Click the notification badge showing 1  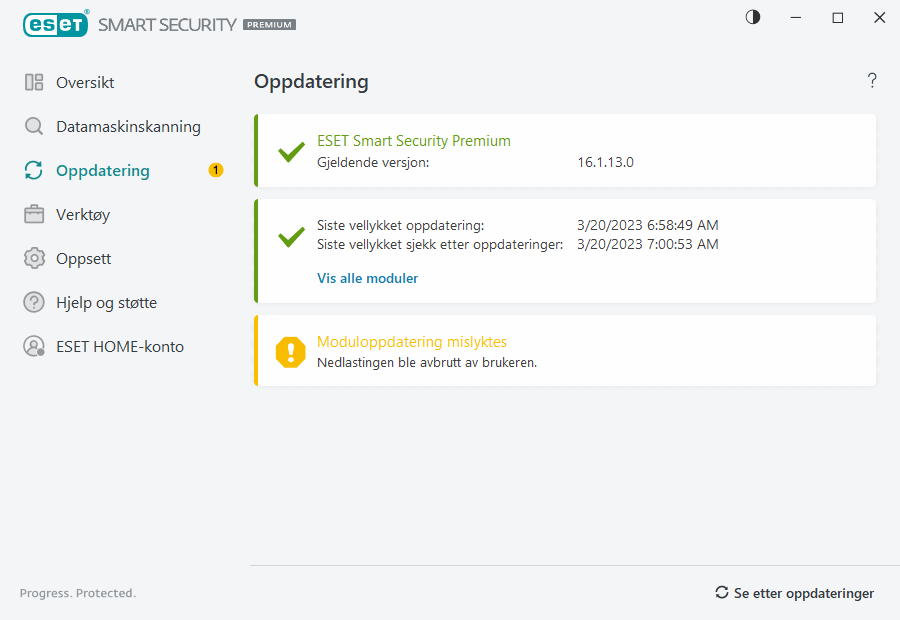(x=215, y=170)
